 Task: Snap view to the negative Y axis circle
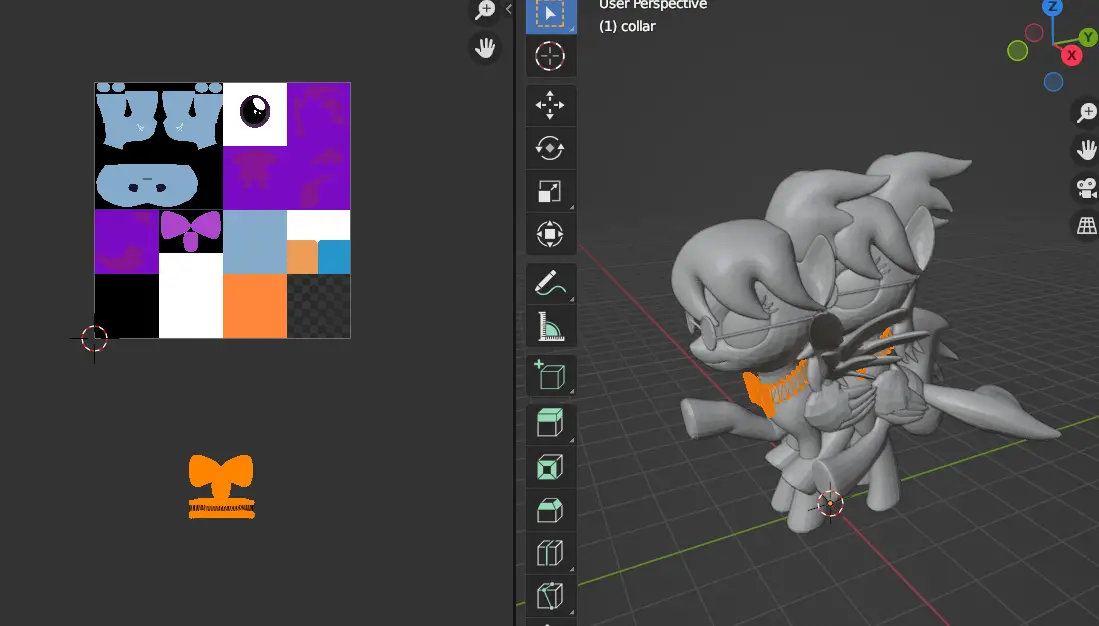[1018, 50]
